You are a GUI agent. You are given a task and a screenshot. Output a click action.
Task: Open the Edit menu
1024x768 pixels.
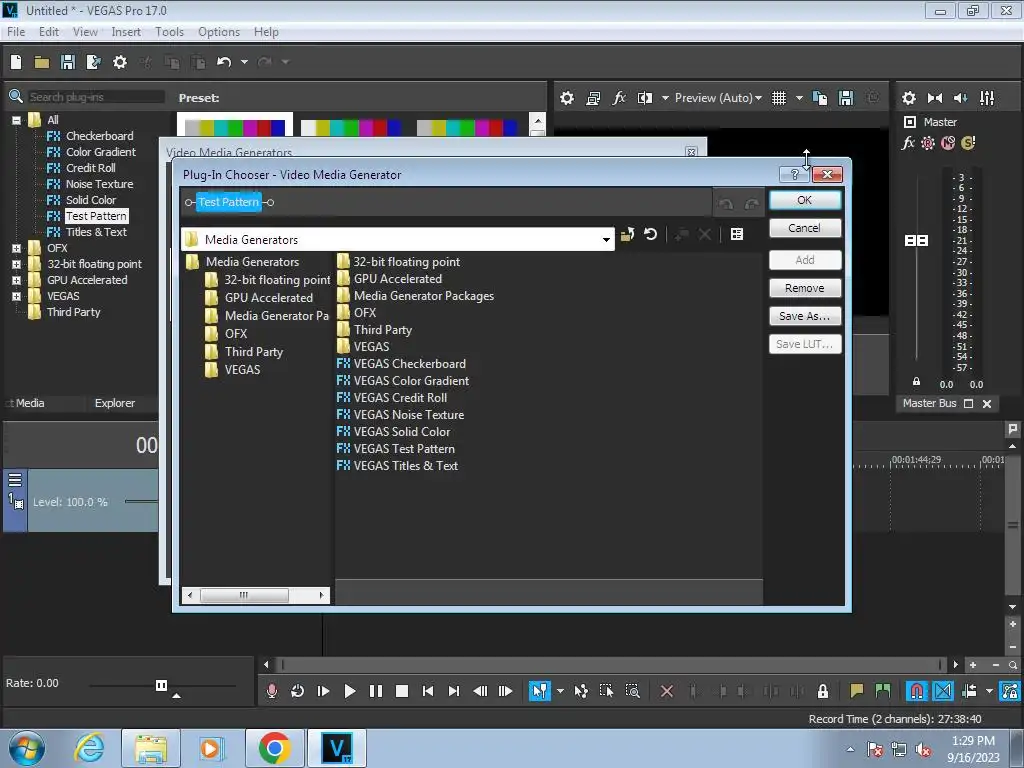49,31
